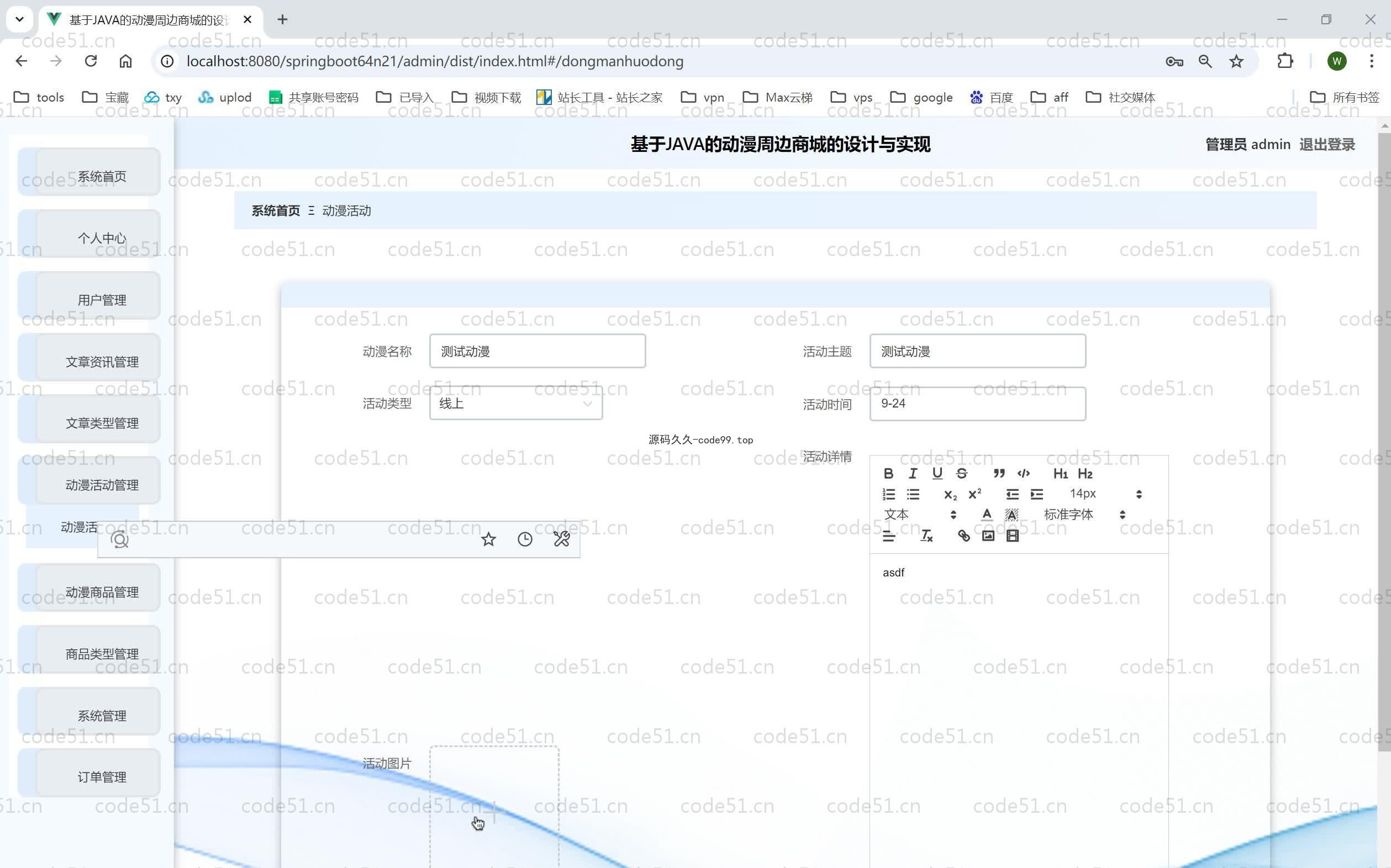Reload the page with the refresh button
Viewport: 1391px width, 868px height.
pyautogui.click(x=91, y=61)
